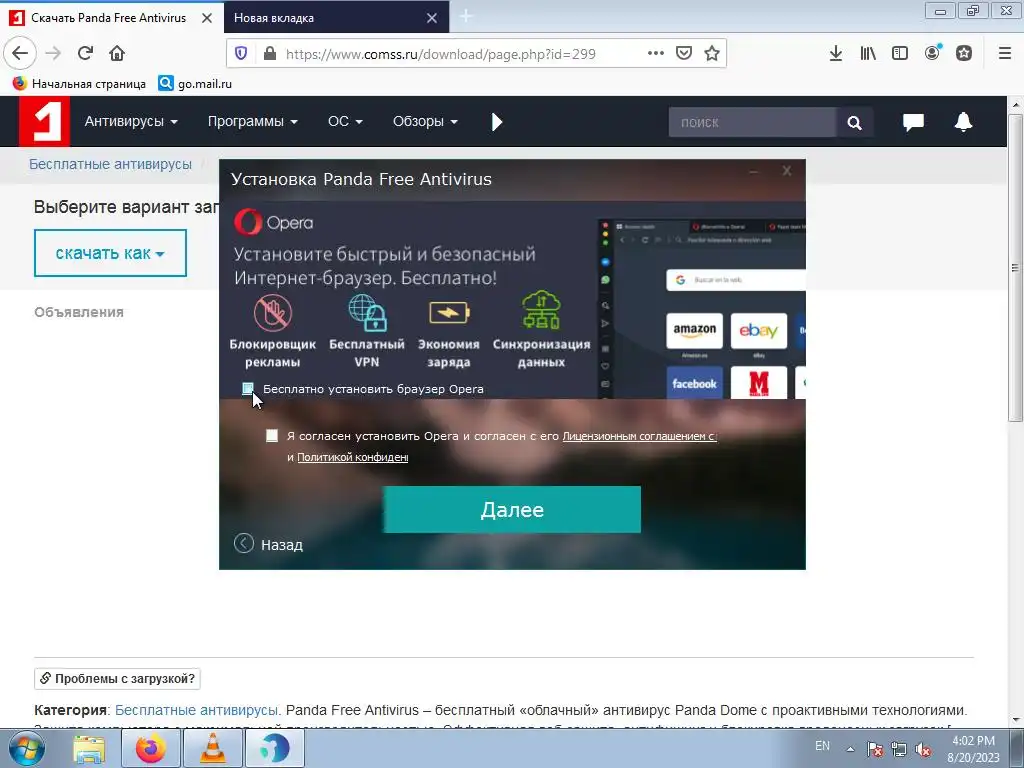The height and width of the screenshot is (768, 1024).
Task: Open 'Бесплатные антивирусы' breadcrumb link
Action: tap(110, 164)
